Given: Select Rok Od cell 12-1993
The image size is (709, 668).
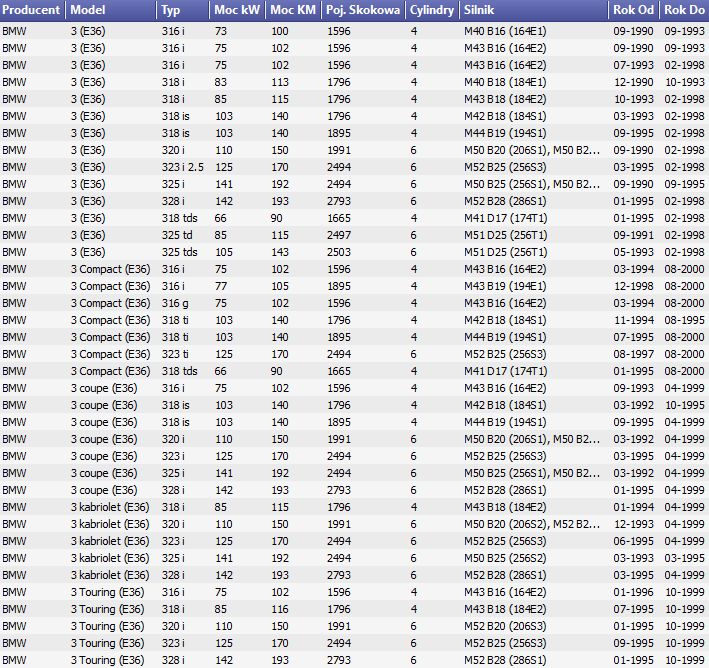Looking at the screenshot, I should click(x=633, y=524).
